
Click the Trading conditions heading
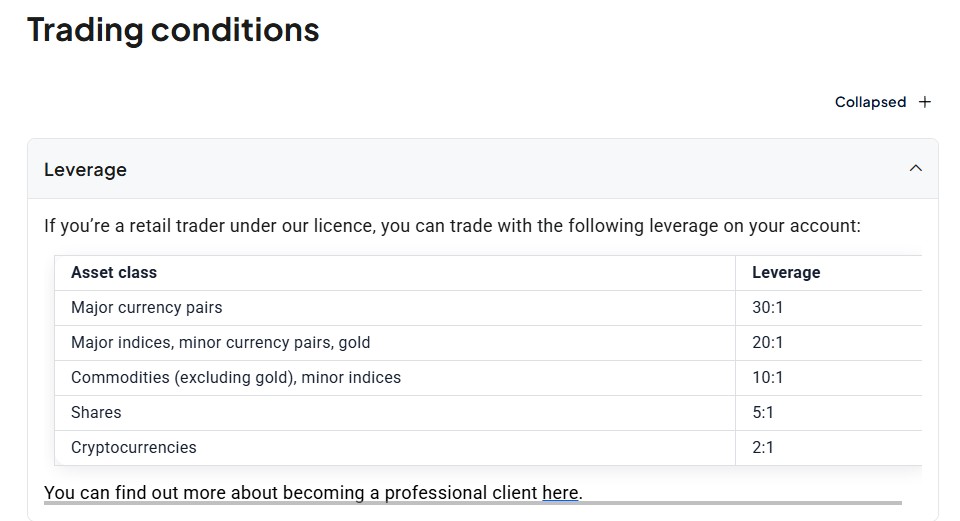173,30
